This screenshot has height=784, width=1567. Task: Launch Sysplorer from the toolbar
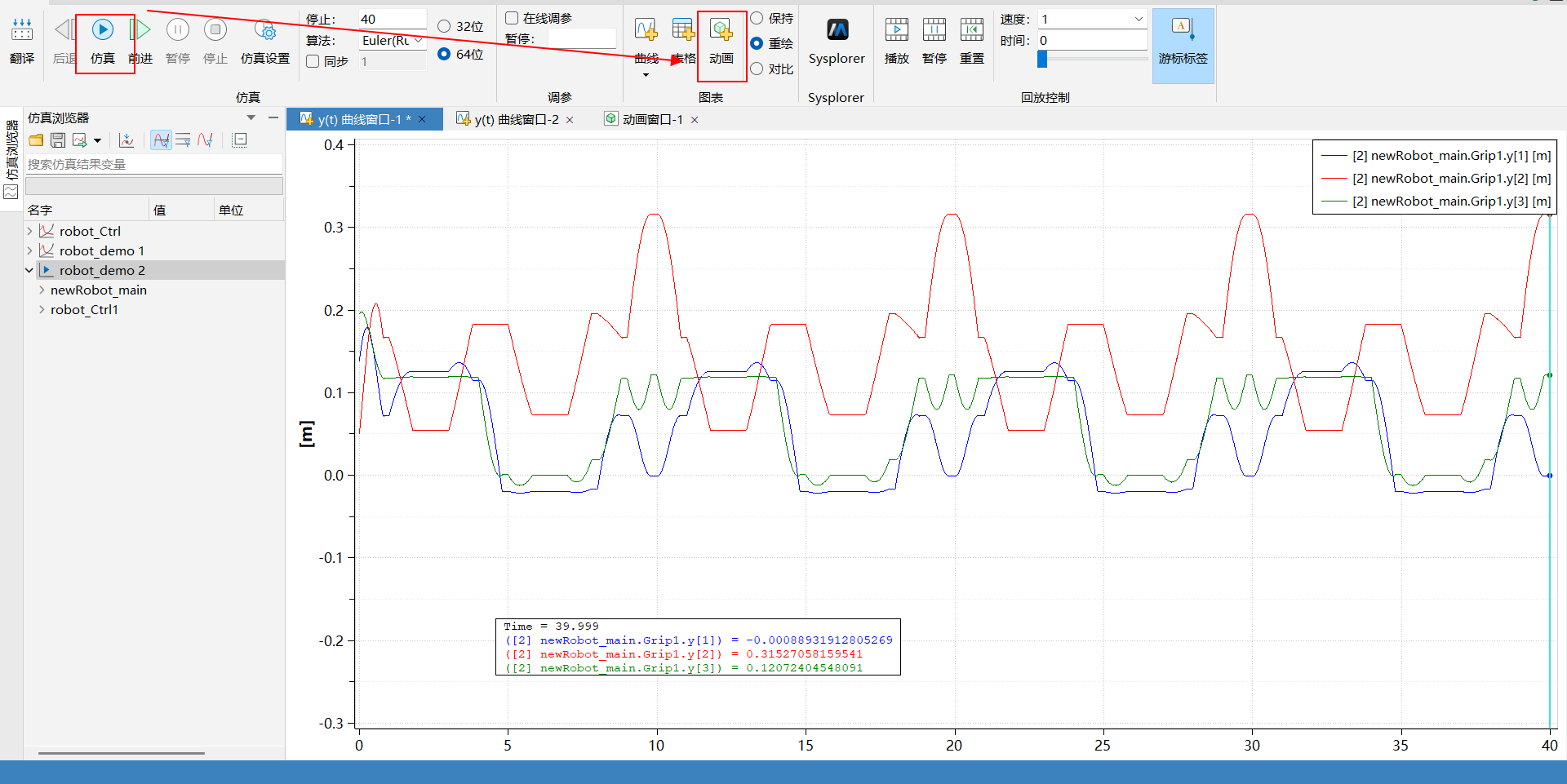click(x=837, y=32)
